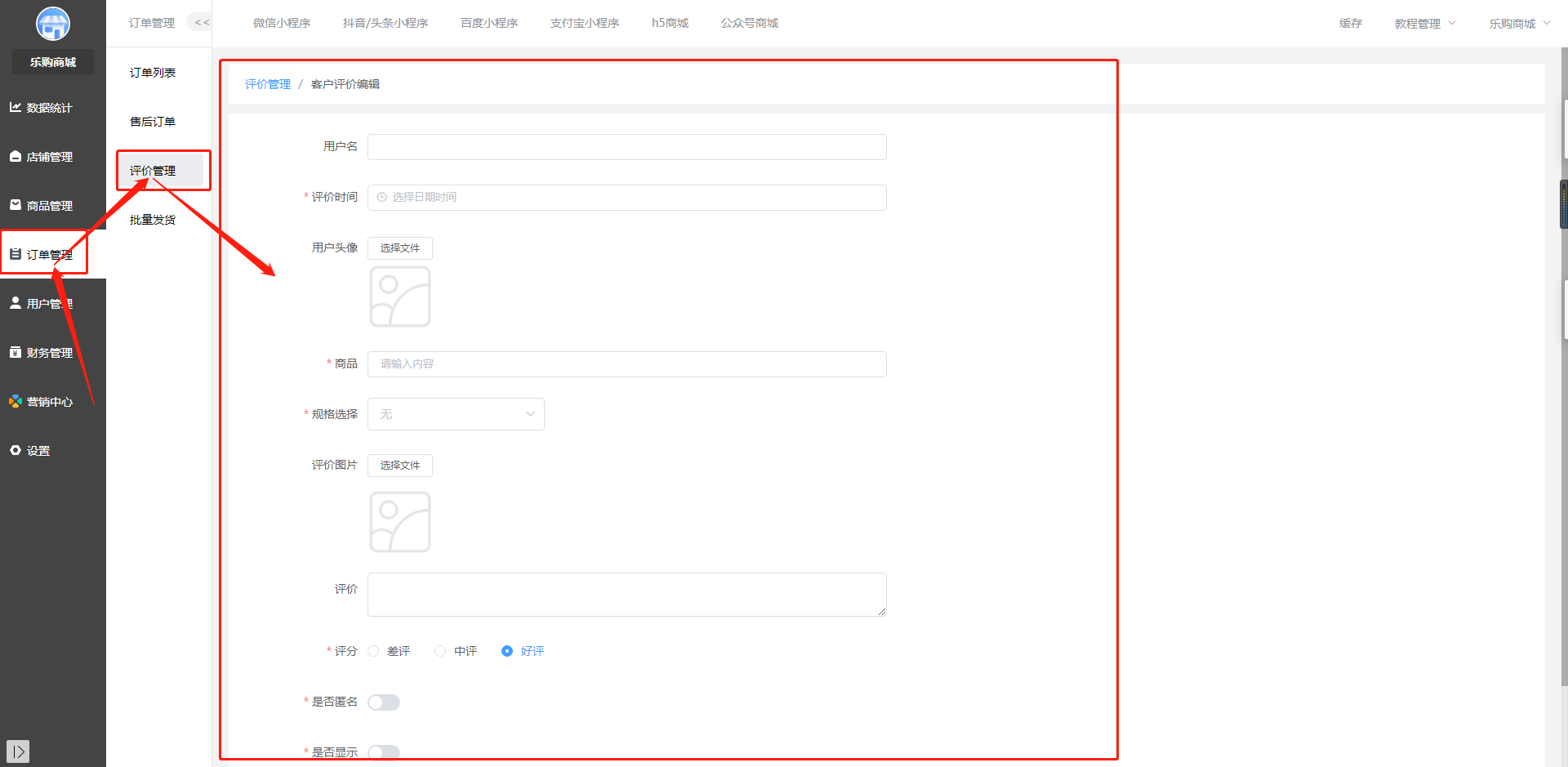Click the clock icon in 评价时间
The height and width of the screenshot is (767, 1568).
coord(381,198)
